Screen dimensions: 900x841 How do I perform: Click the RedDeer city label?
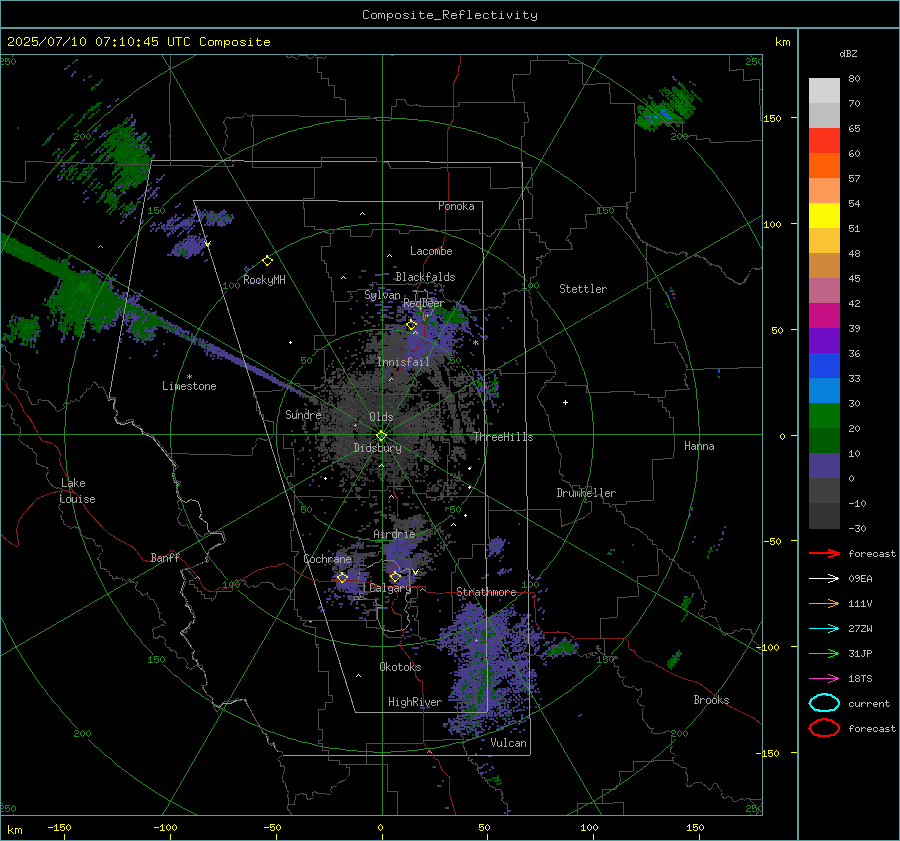click(x=424, y=303)
